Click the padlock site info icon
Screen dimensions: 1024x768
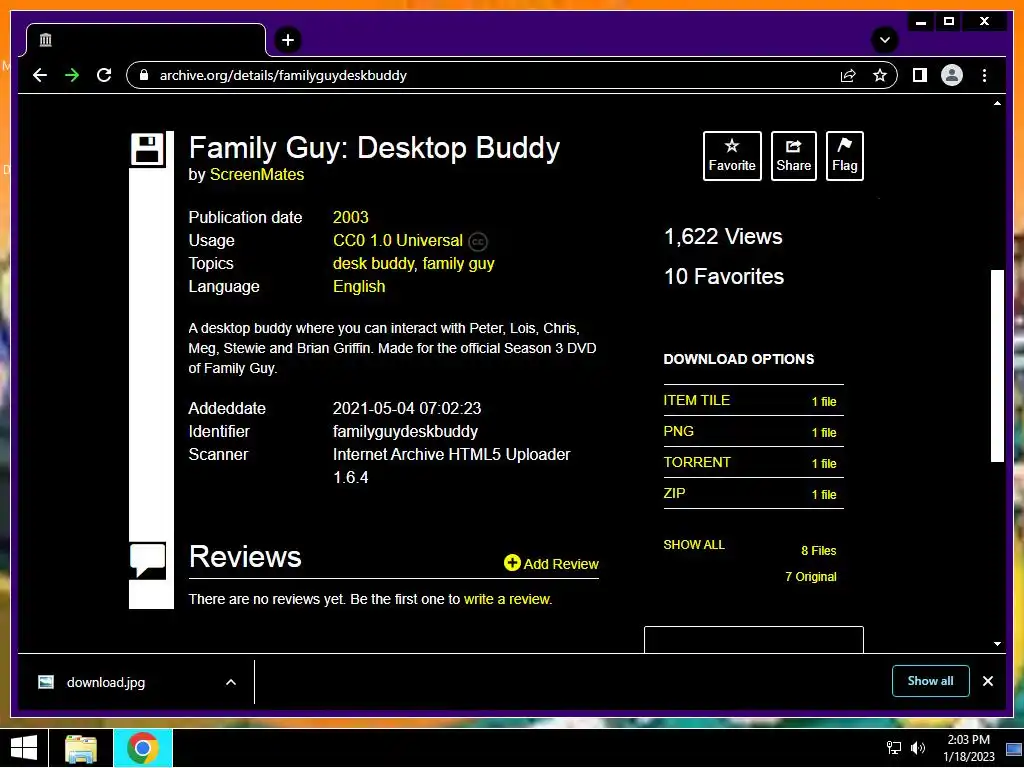pos(143,75)
